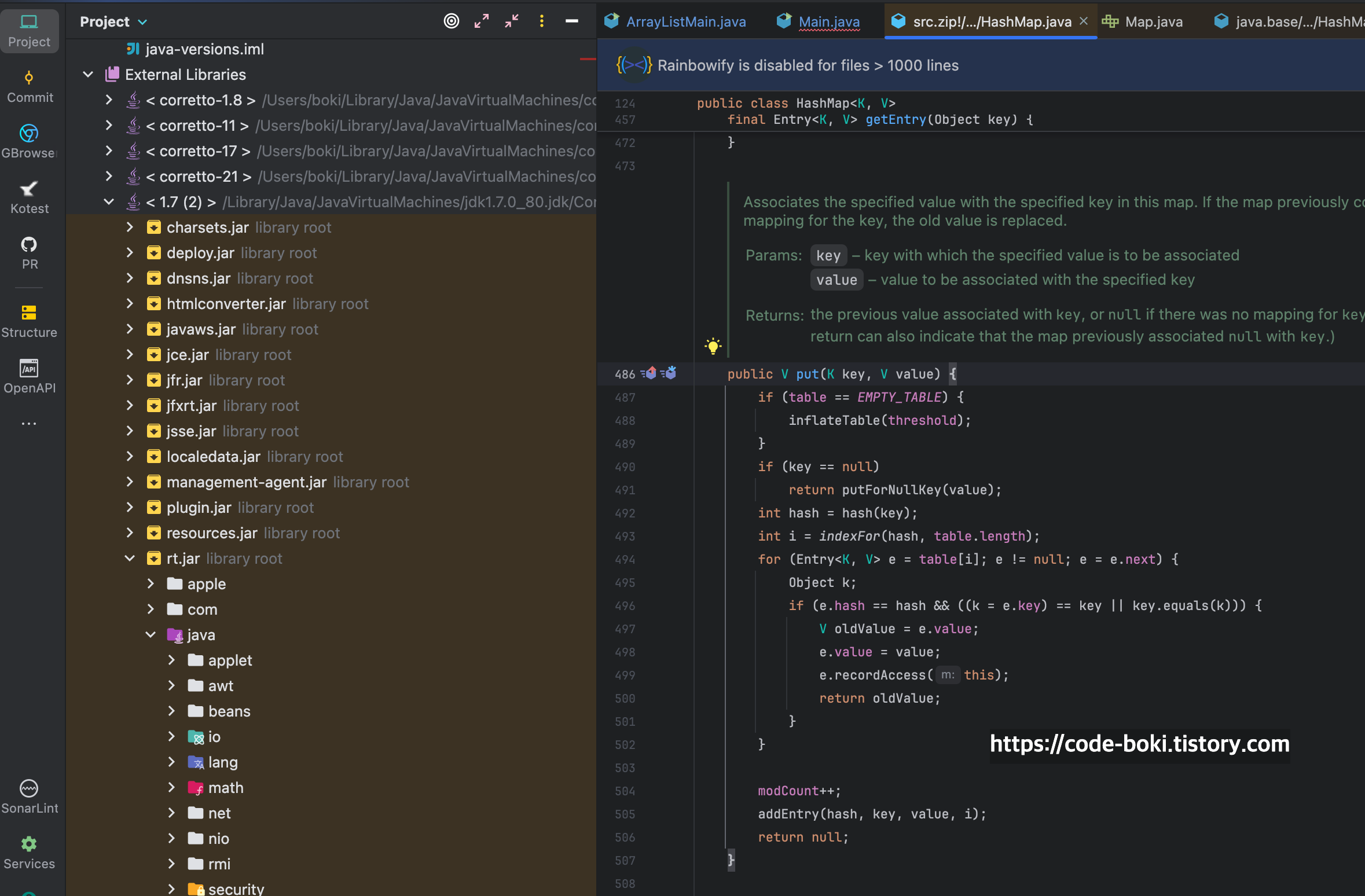Expand the lang package folder
Viewport: 1365px width, 896px height.
pos(171,762)
